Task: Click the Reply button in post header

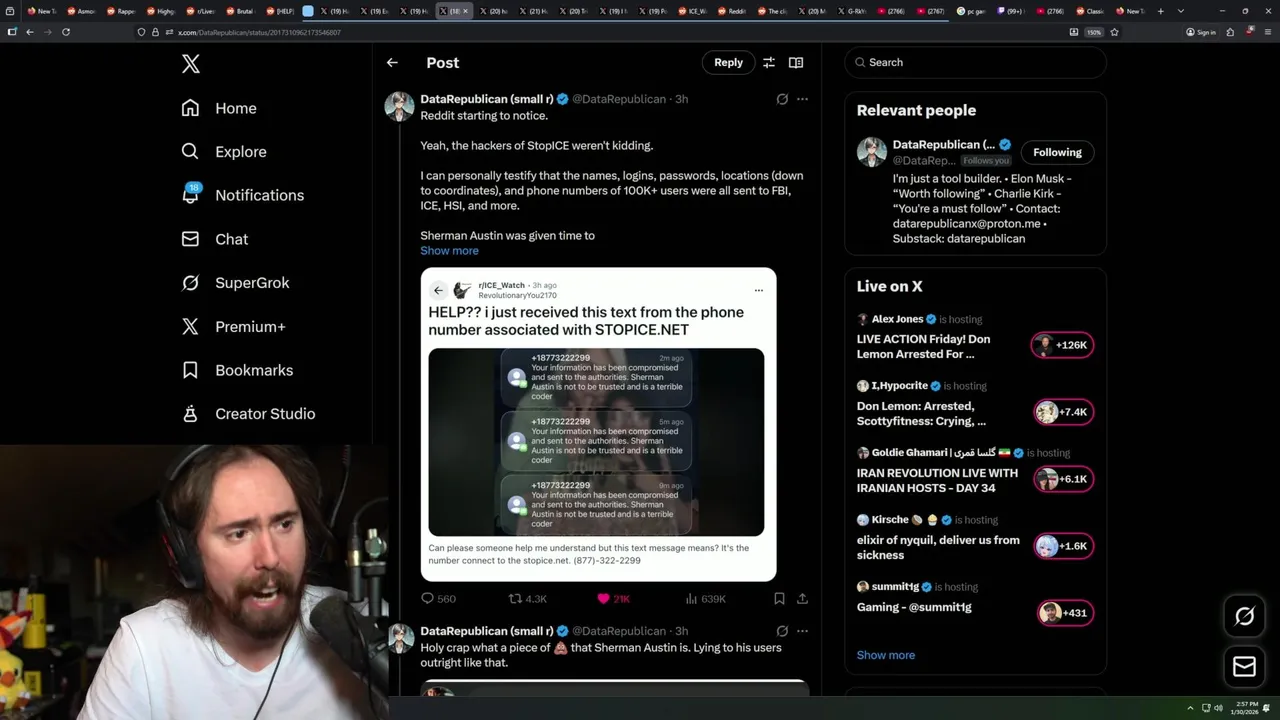Action: point(728,62)
